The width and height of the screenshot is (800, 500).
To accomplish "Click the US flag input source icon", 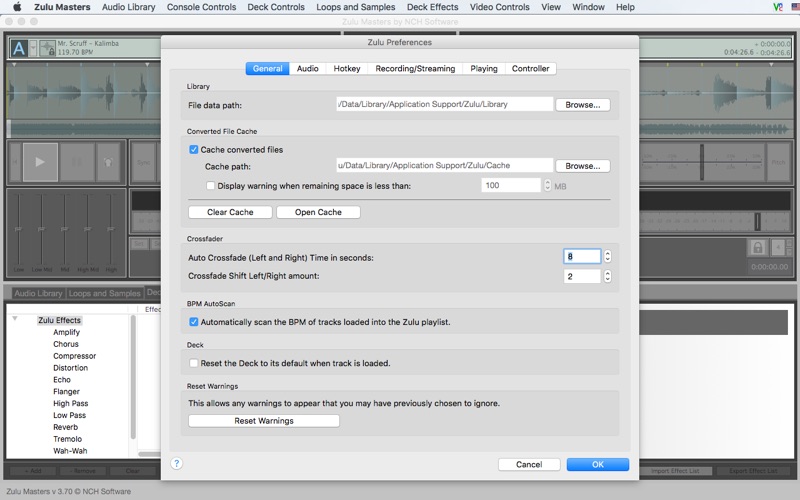I will point(795,7).
